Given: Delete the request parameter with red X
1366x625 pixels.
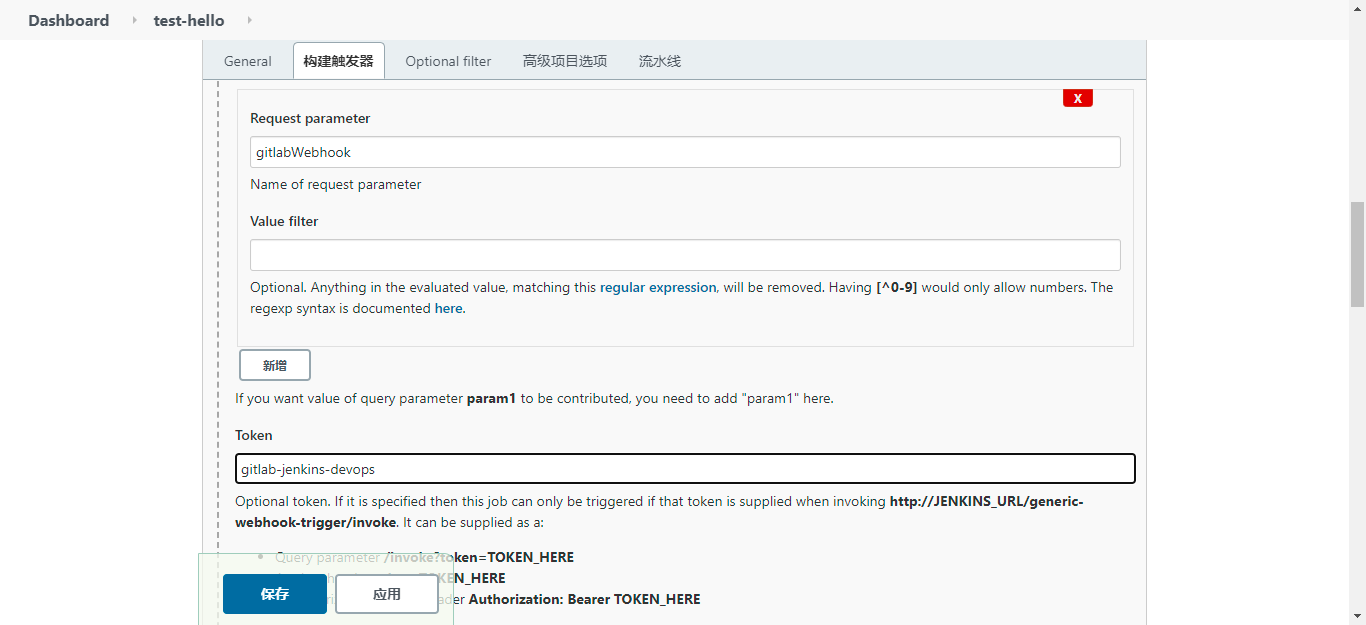Looking at the screenshot, I should [1077, 98].
